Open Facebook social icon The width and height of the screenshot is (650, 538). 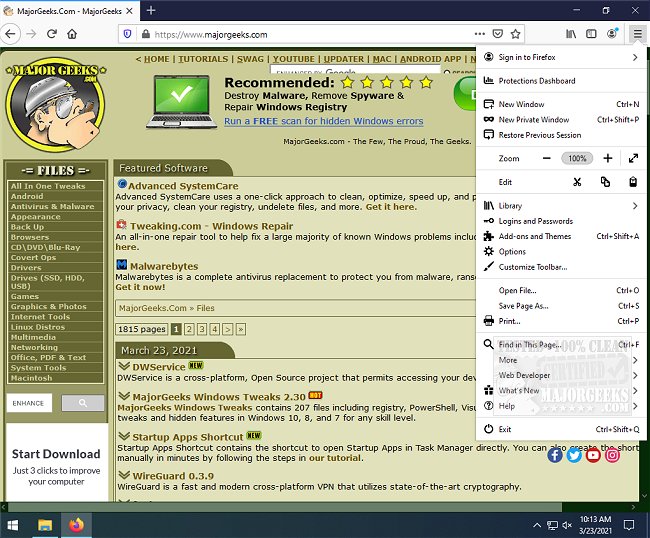click(555, 455)
